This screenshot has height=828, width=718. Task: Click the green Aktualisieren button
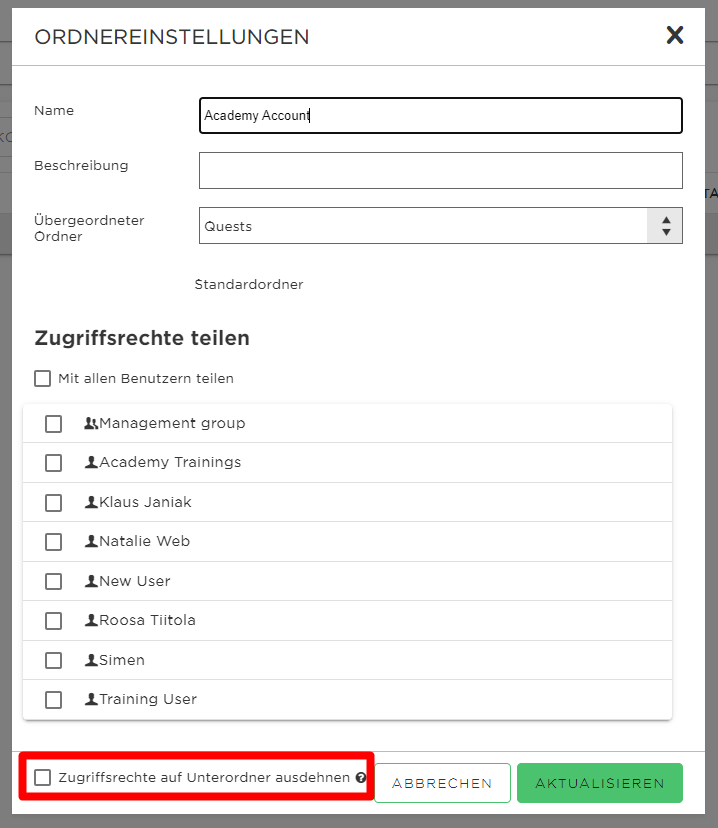point(600,783)
